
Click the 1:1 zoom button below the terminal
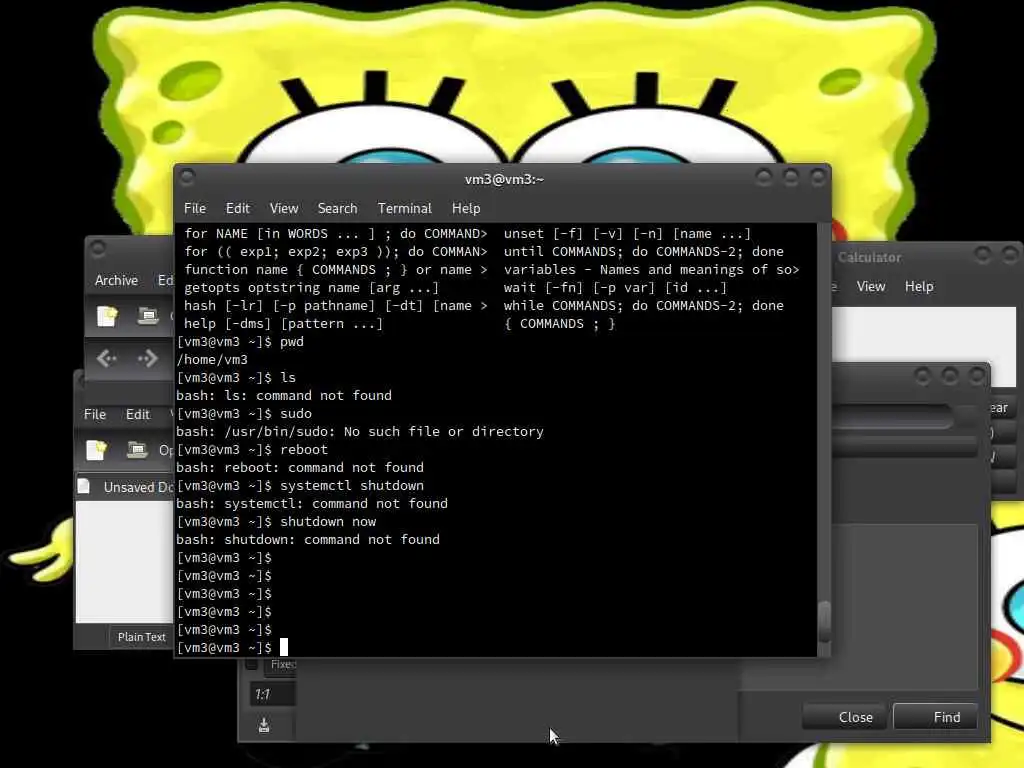272,694
